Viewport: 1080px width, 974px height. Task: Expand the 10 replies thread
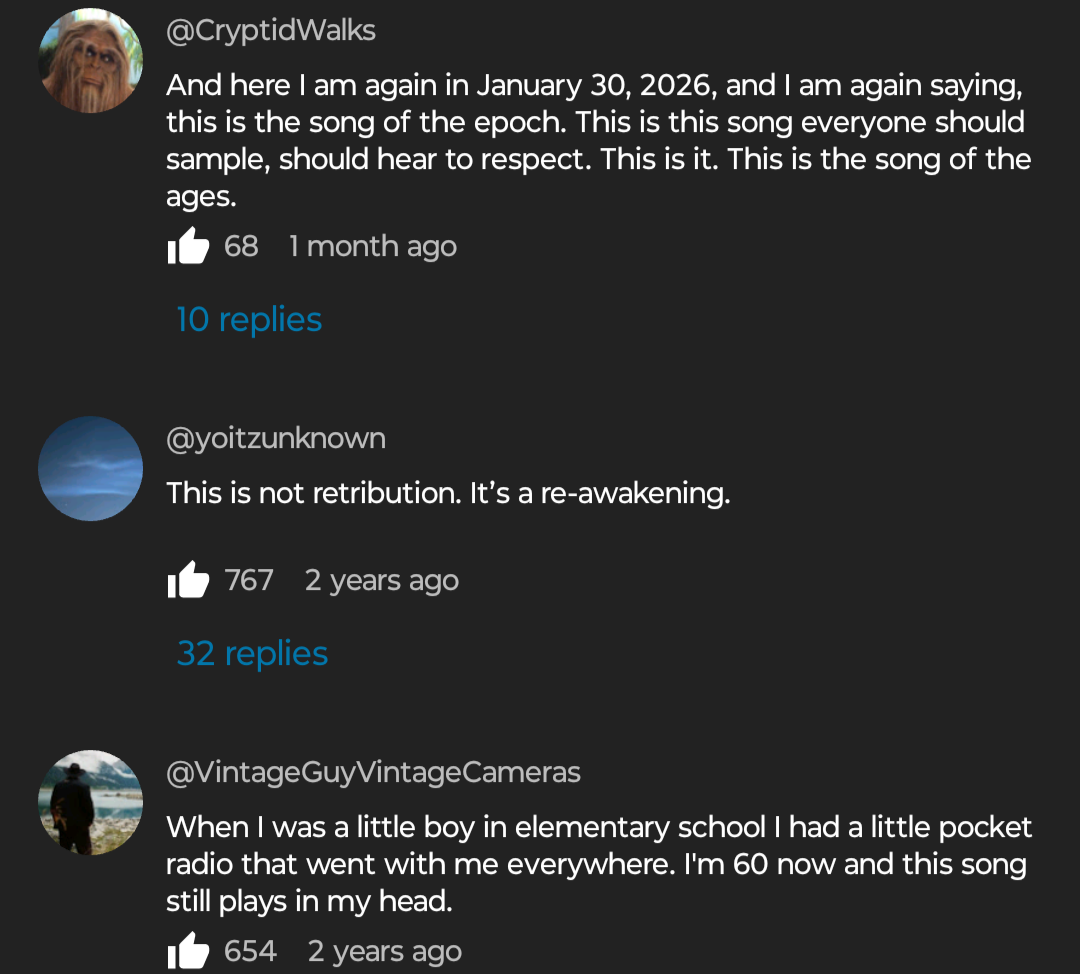249,319
